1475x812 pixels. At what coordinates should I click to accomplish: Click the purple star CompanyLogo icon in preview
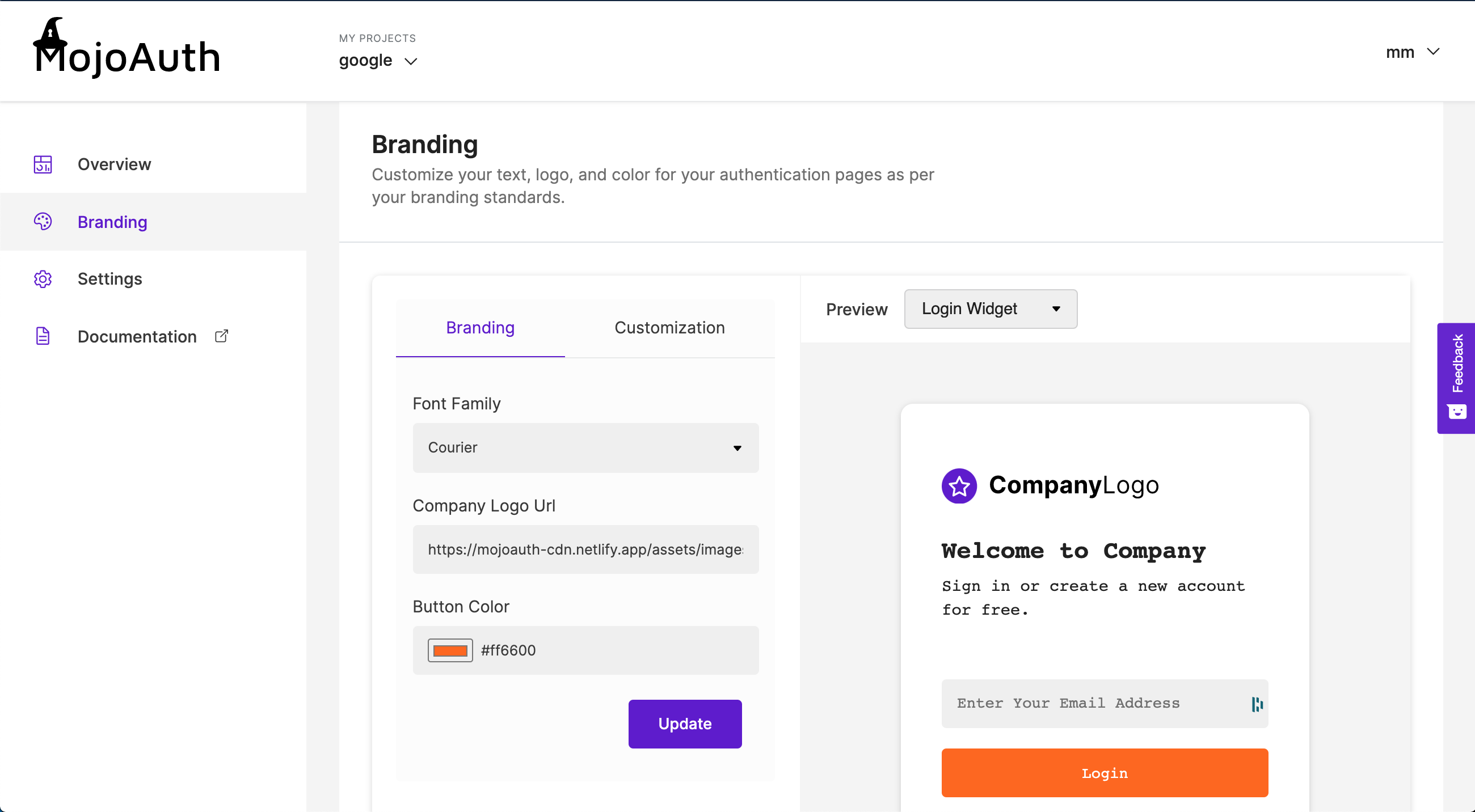click(x=959, y=485)
